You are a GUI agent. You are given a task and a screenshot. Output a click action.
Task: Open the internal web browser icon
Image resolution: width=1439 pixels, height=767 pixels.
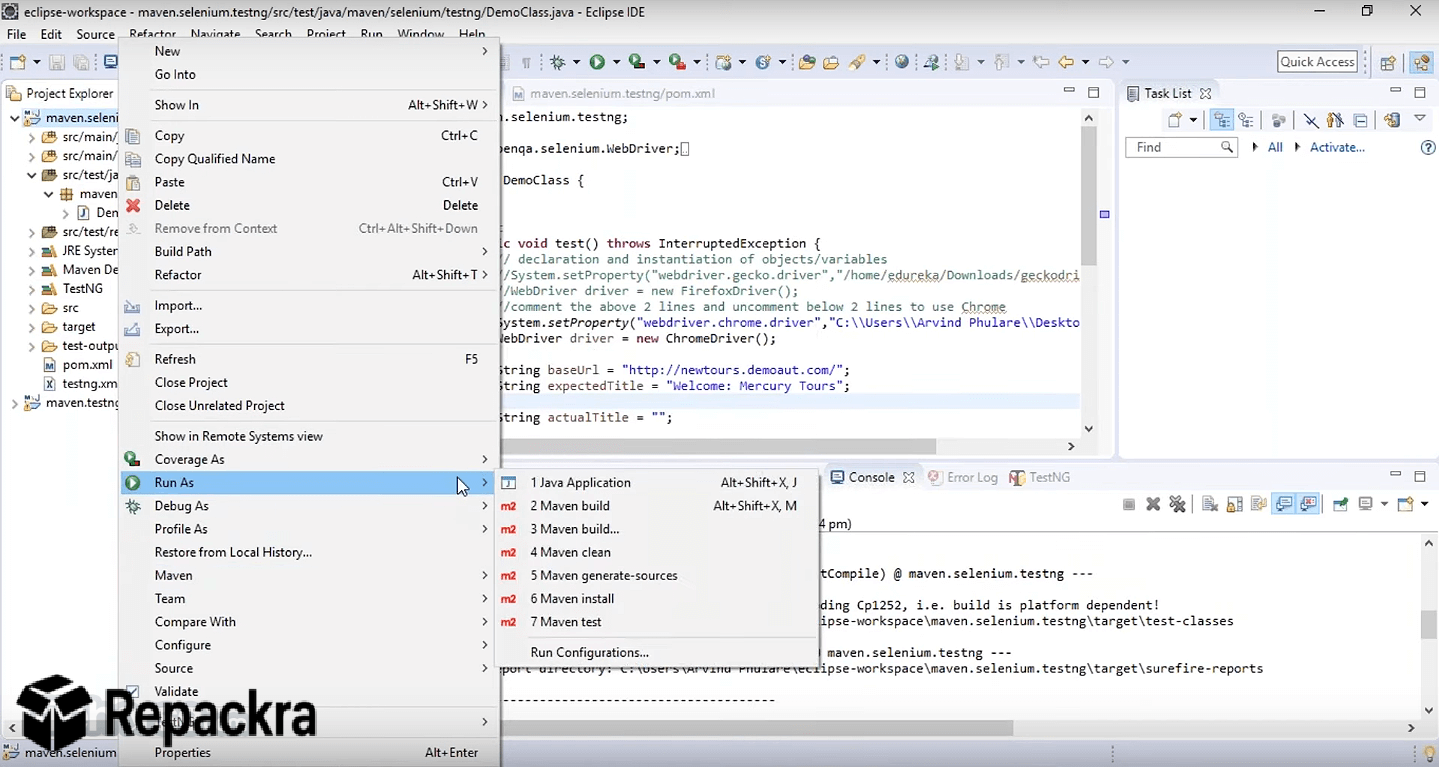(x=901, y=62)
